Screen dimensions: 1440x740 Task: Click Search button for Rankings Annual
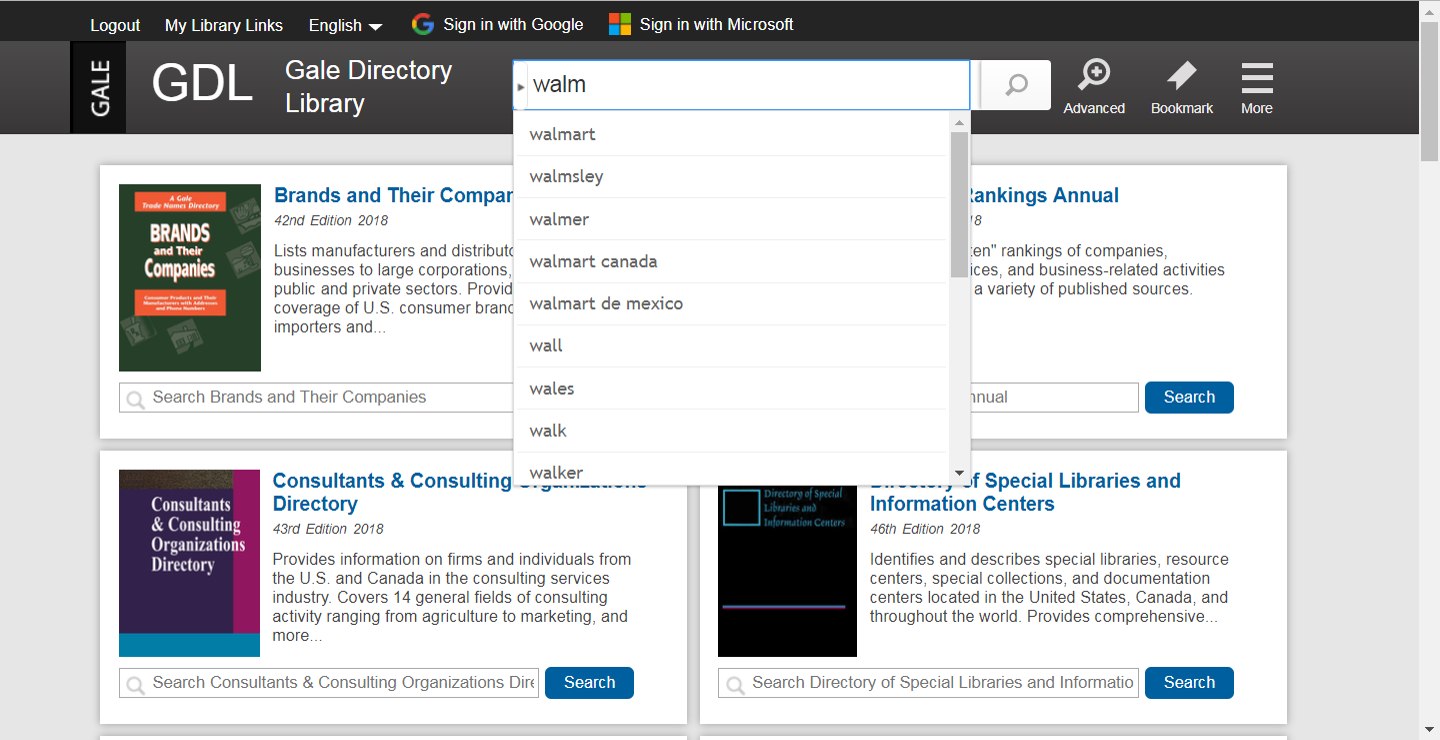point(1189,397)
